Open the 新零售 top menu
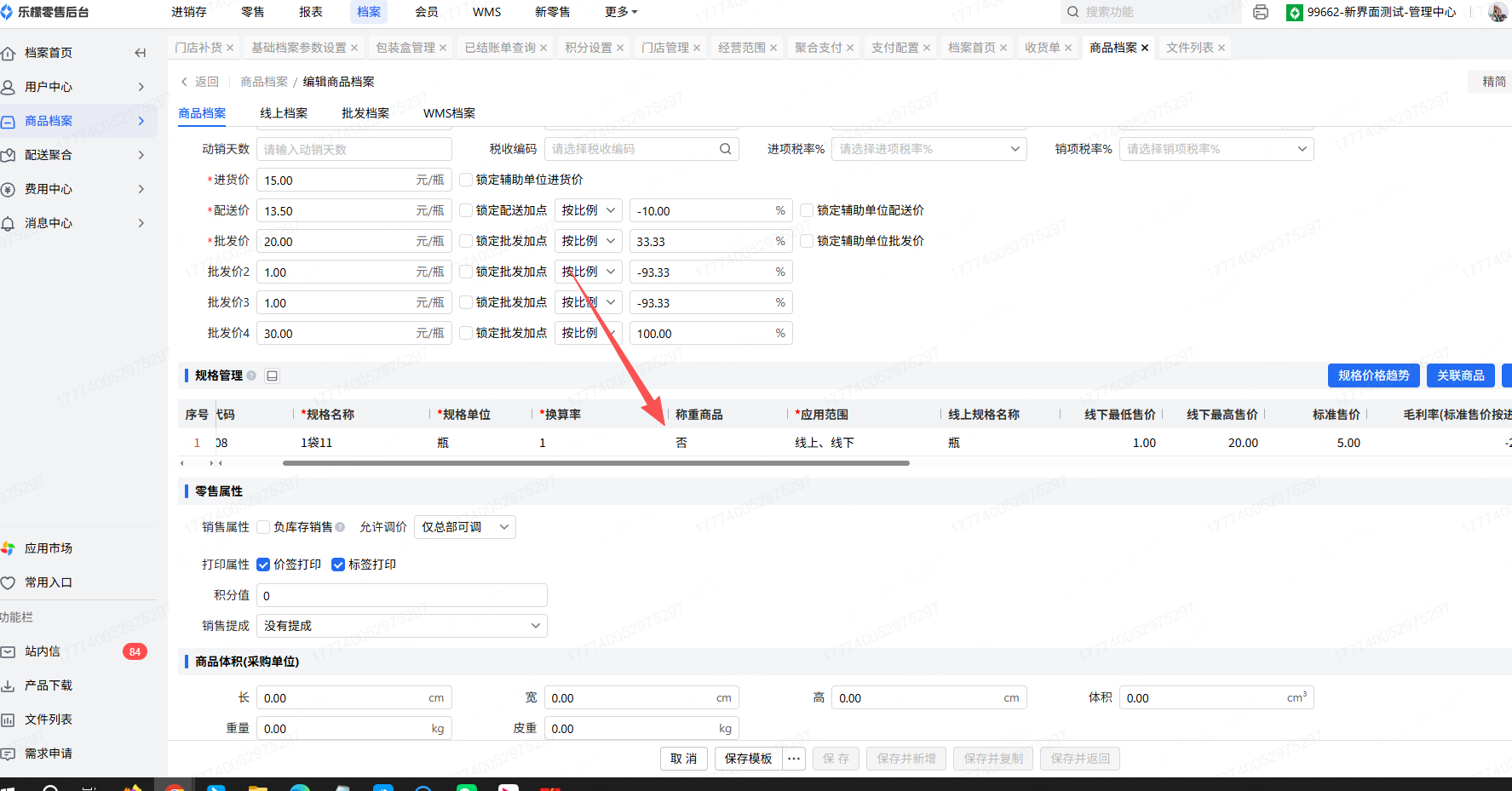This screenshot has width=1512, height=791. 553,12
